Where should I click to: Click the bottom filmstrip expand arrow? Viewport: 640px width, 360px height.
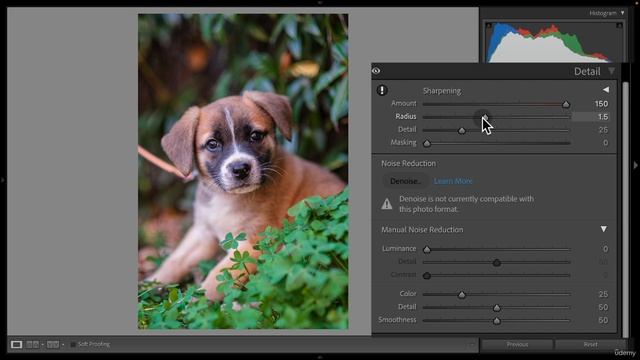(x=320, y=357)
